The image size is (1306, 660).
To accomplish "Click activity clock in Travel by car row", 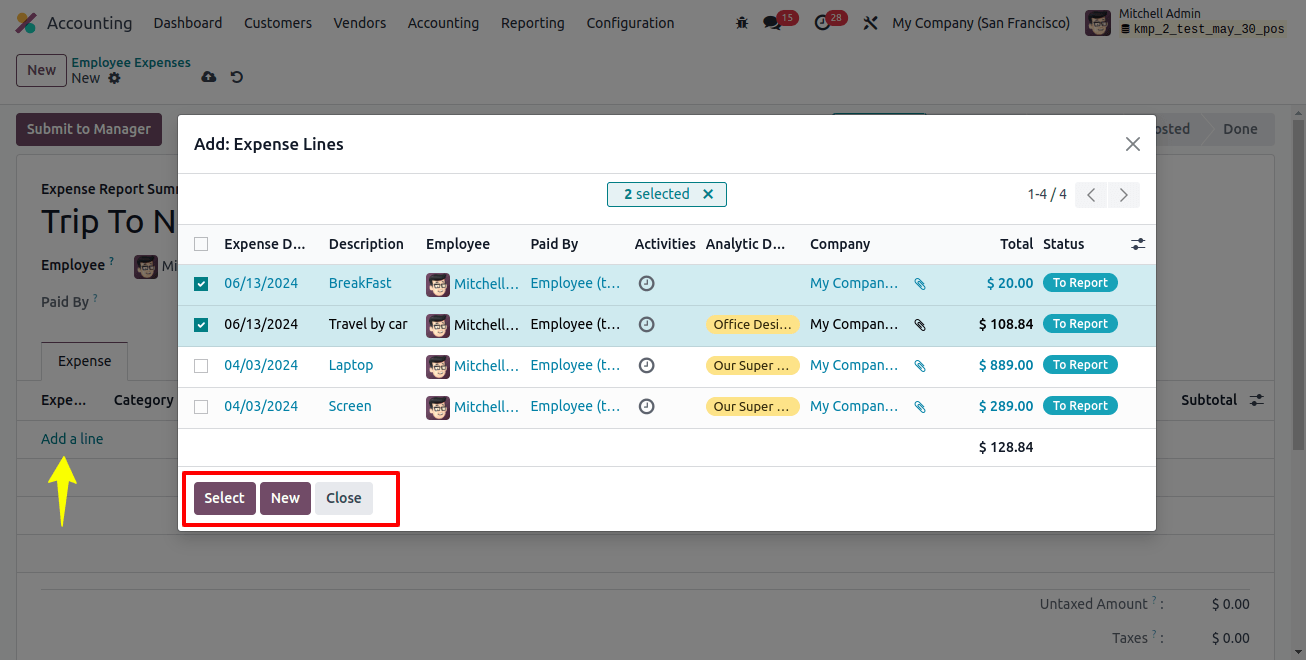I will (x=647, y=324).
